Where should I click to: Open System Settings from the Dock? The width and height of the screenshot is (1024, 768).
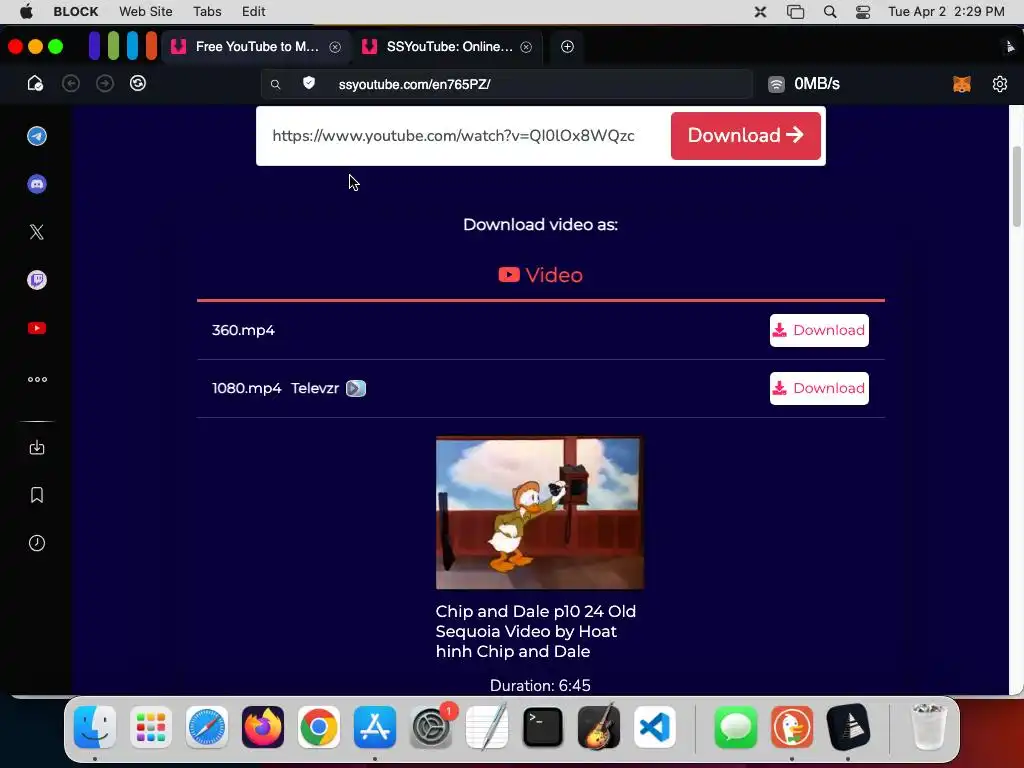pos(431,727)
